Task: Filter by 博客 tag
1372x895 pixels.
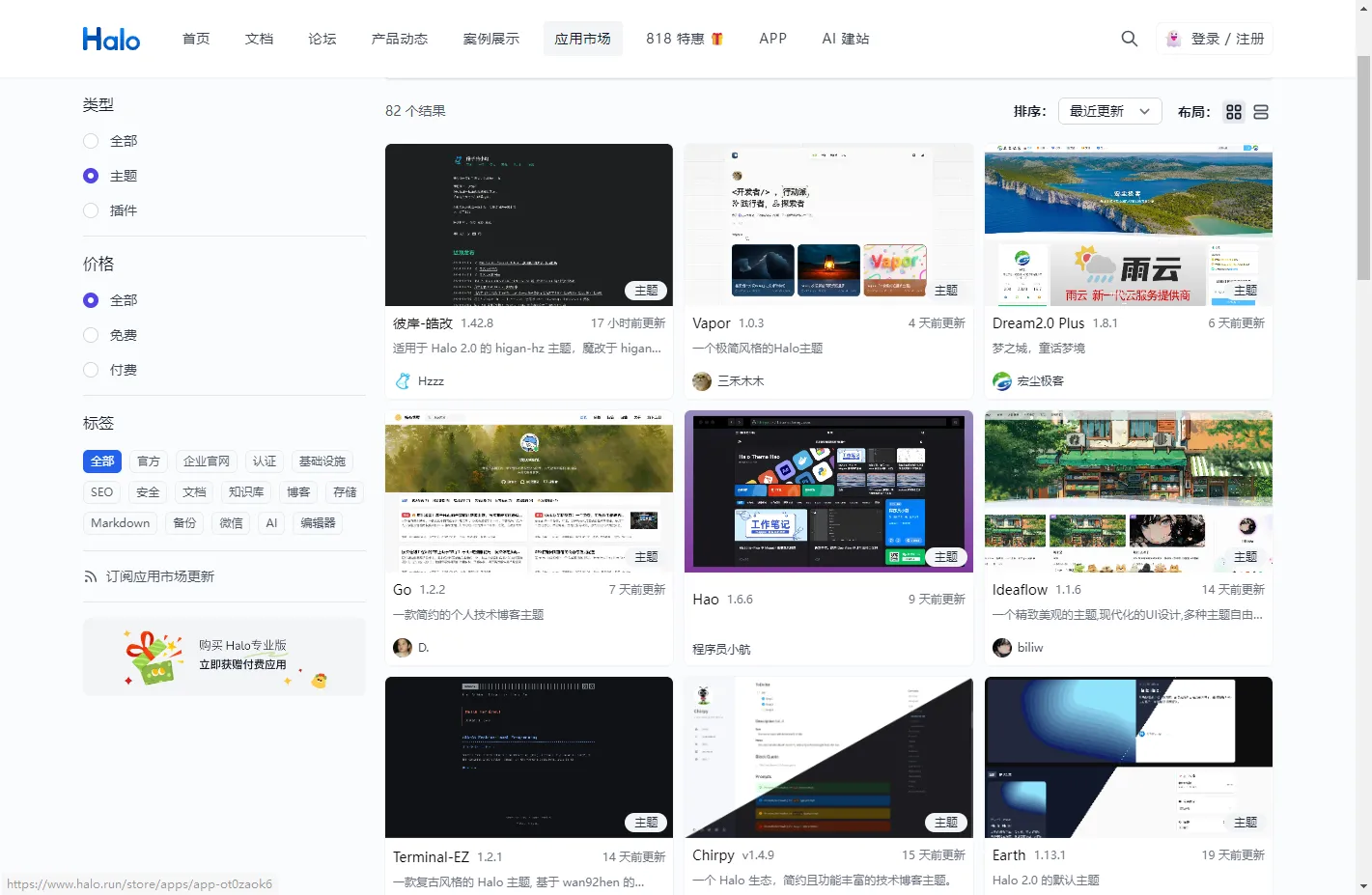Action: 298,492
